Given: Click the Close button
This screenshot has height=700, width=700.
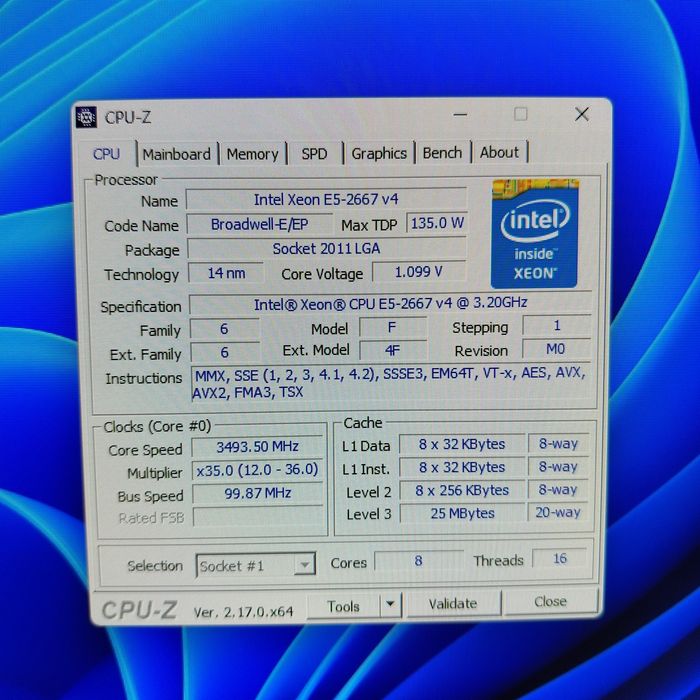Looking at the screenshot, I should tap(550, 601).
